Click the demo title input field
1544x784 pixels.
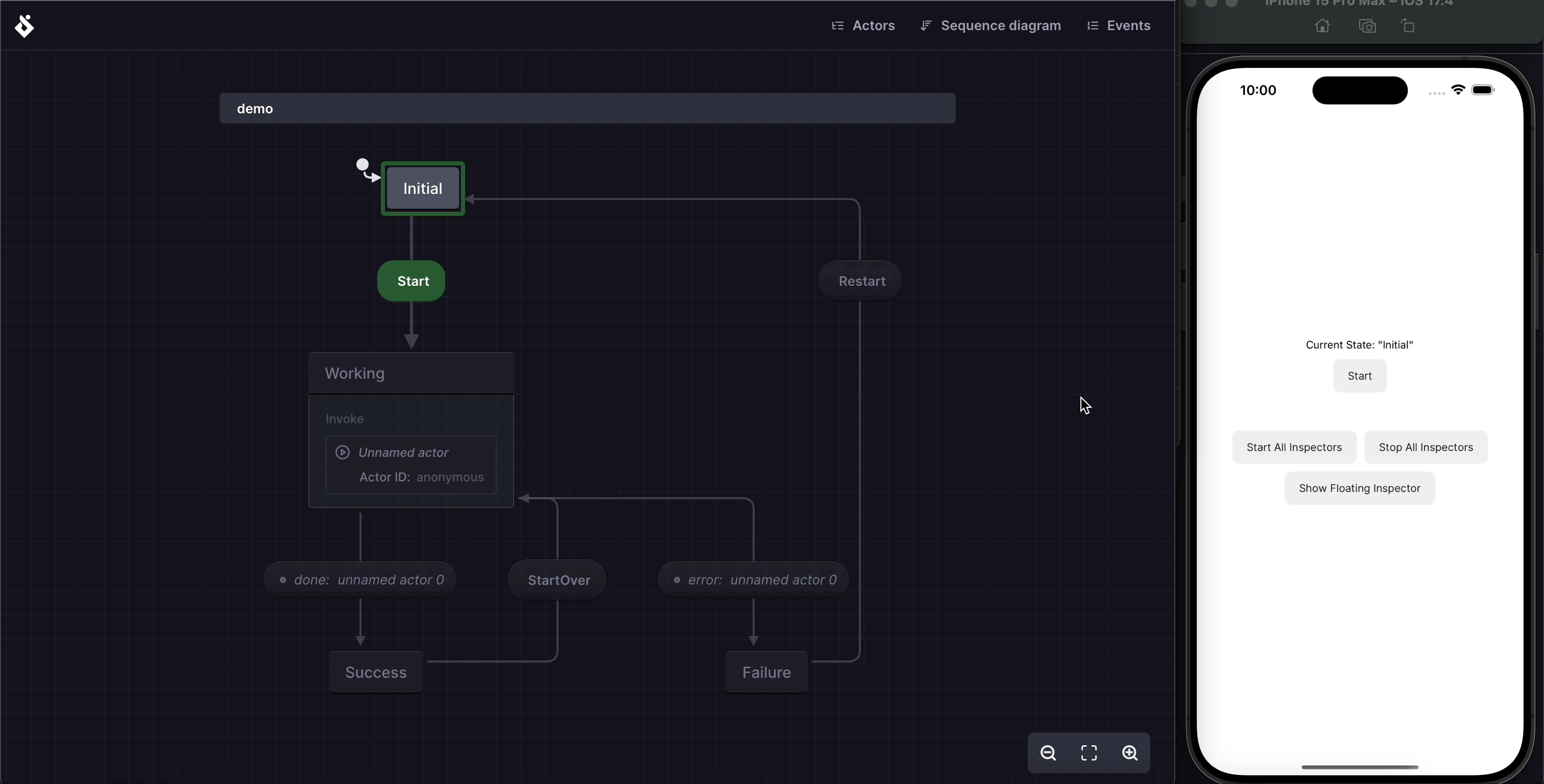tap(587, 108)
